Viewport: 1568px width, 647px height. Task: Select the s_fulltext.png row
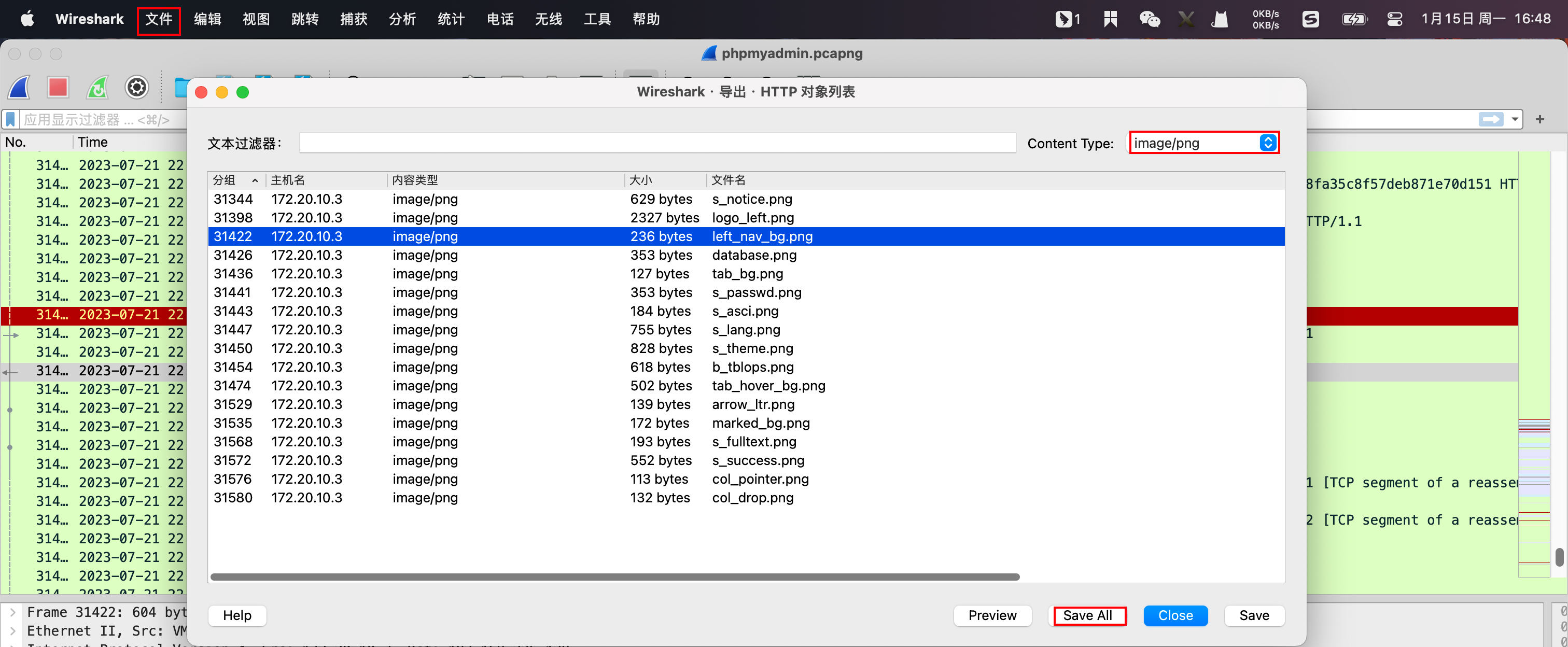tap(746, 442)
